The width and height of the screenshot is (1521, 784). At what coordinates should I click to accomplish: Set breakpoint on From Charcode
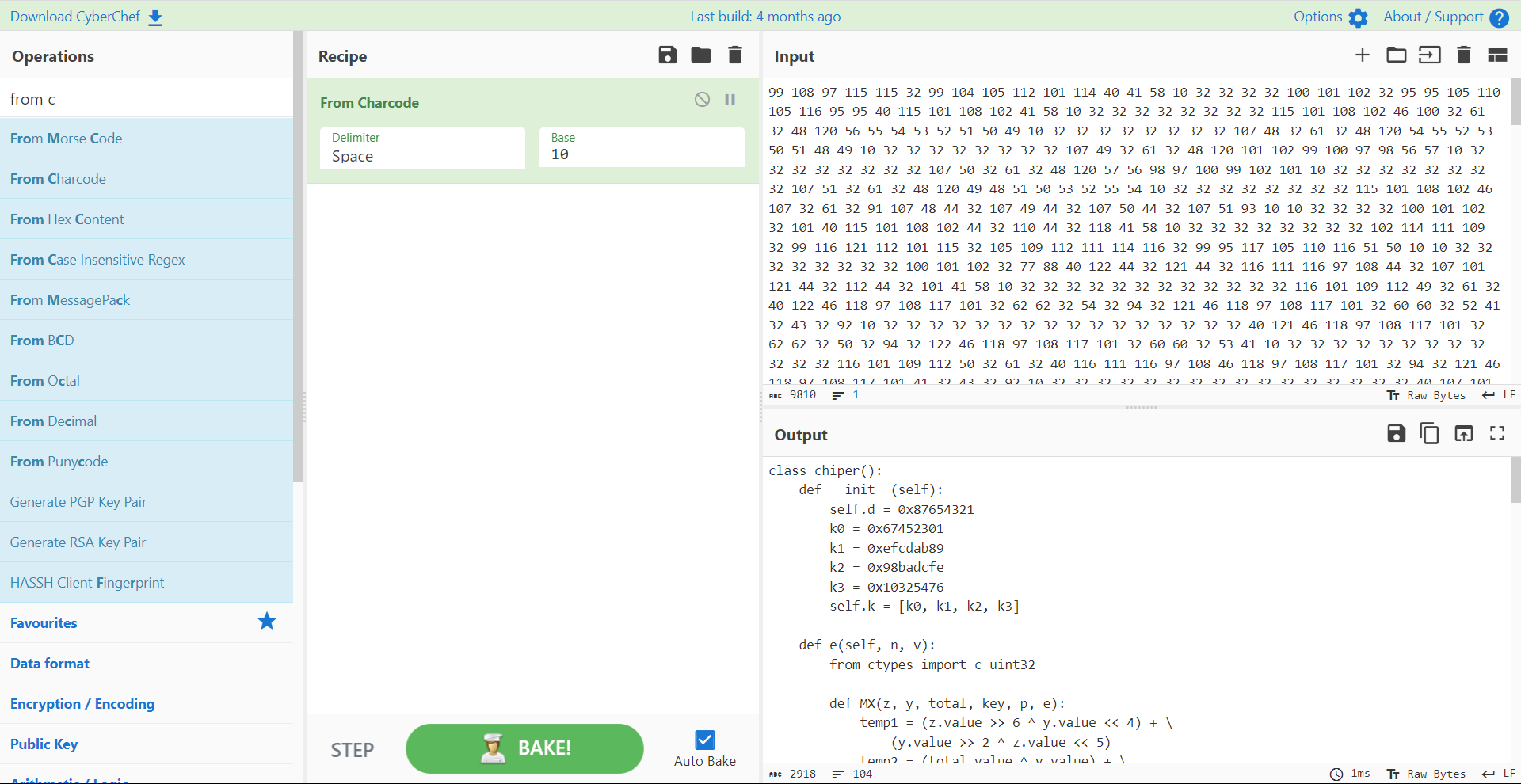point(730,100)
